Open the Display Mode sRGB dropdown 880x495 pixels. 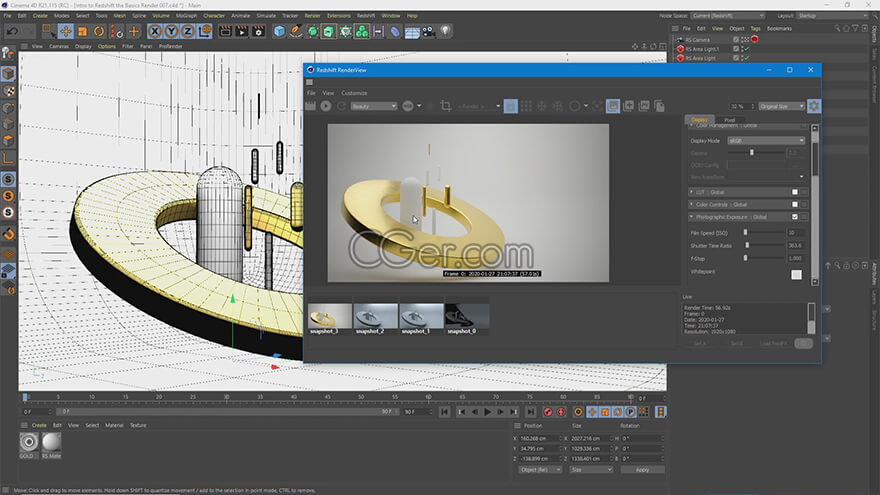point(766,141)
